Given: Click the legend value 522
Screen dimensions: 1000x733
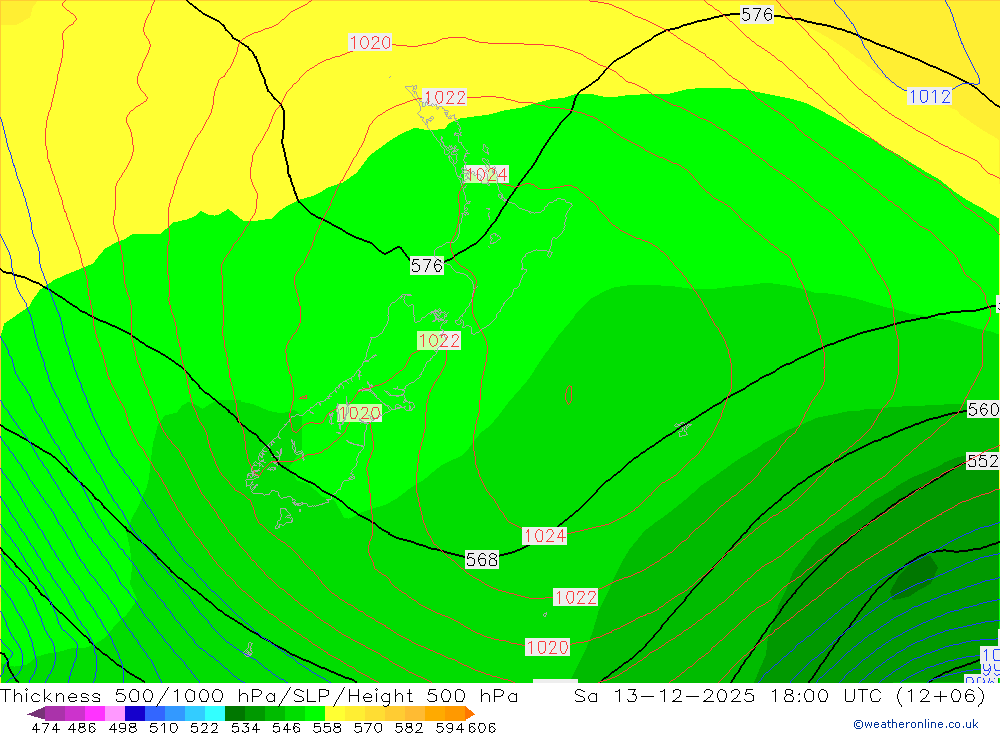Looking at the screenshot, I should coord(204,727).
